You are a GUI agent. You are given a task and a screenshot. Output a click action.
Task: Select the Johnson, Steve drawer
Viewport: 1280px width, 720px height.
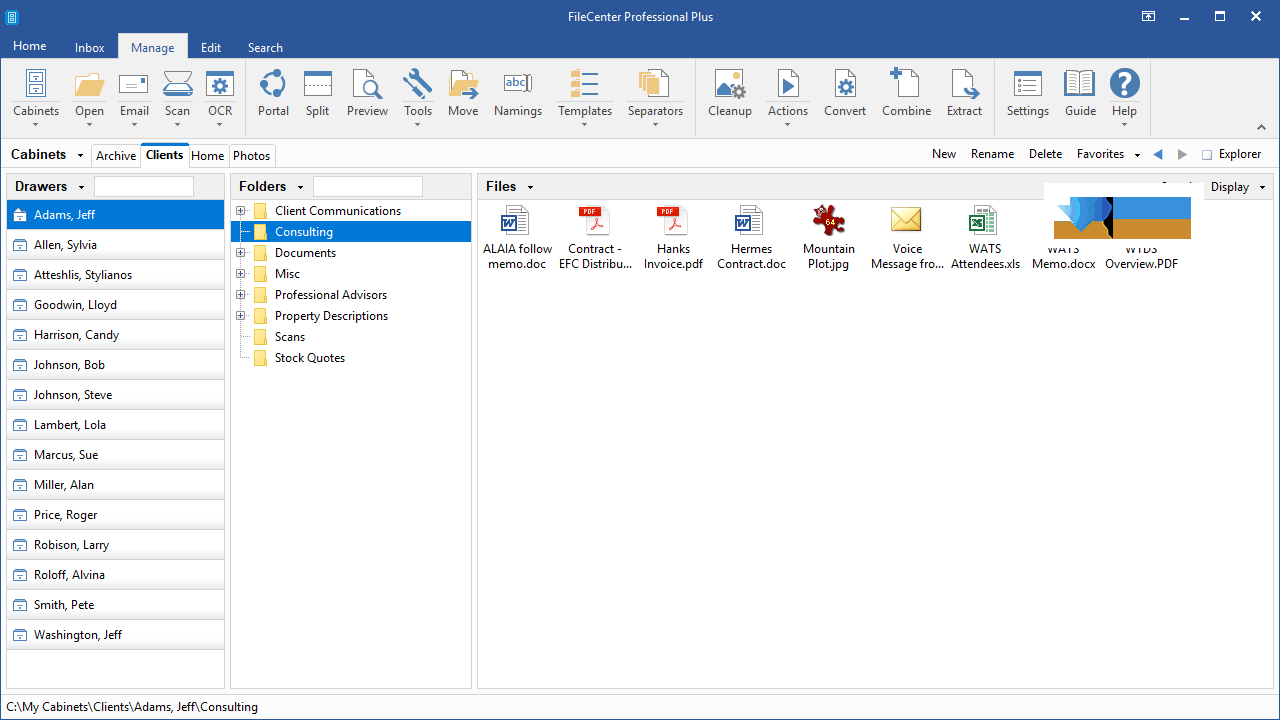(x=116, y=395)
